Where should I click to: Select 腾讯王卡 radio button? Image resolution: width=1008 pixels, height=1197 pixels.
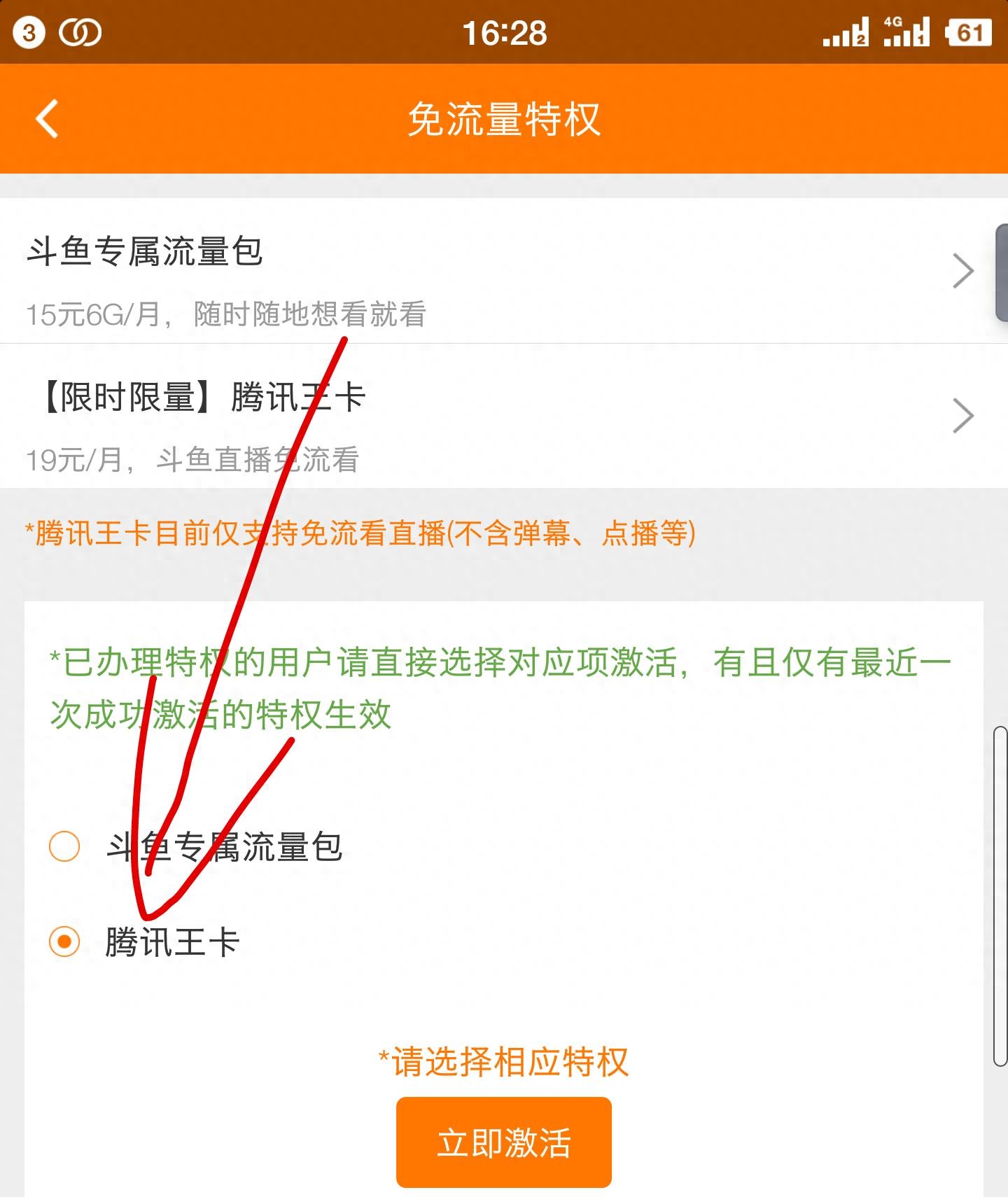[x=64, y=941]
